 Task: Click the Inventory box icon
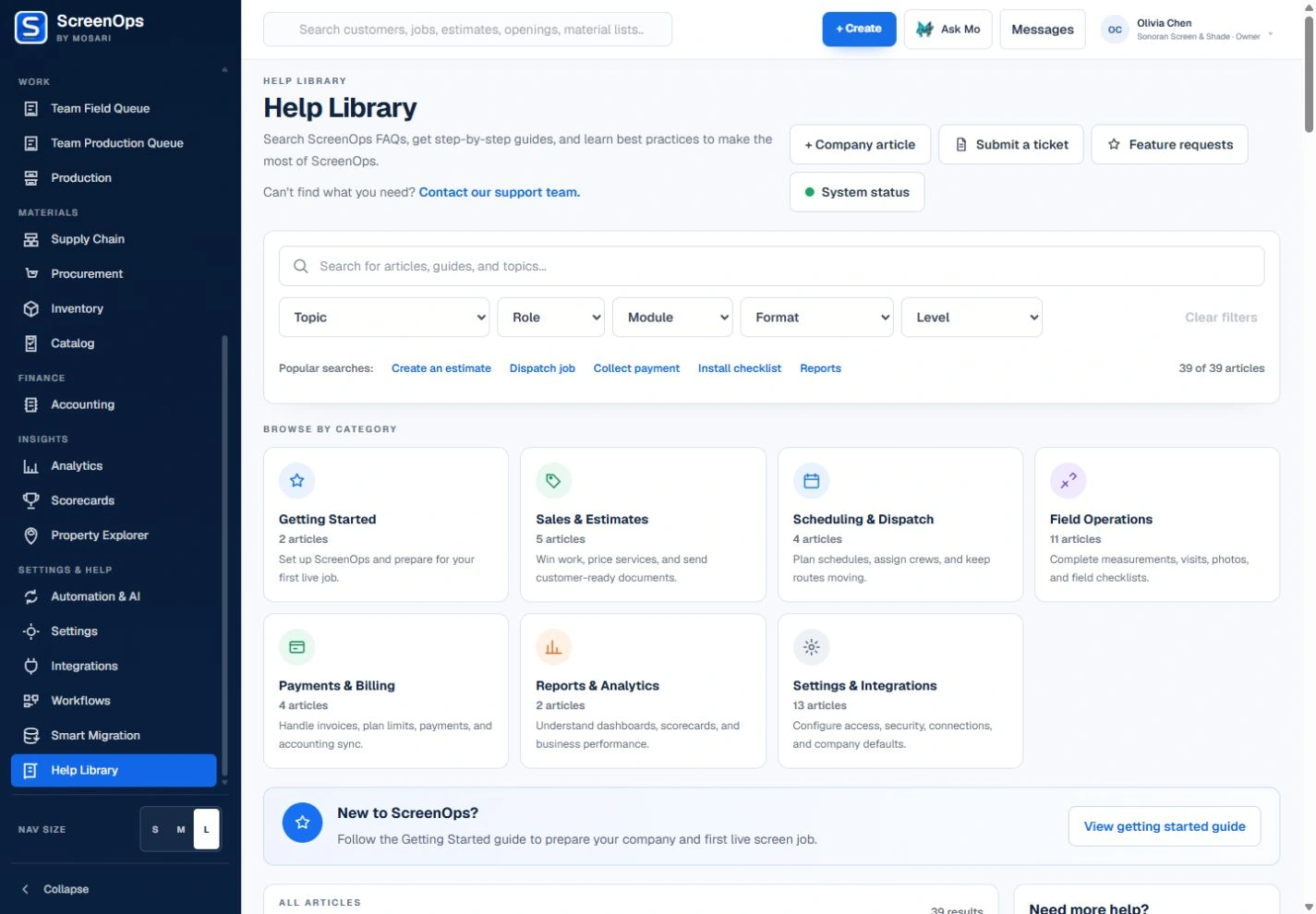click(30, 309)
